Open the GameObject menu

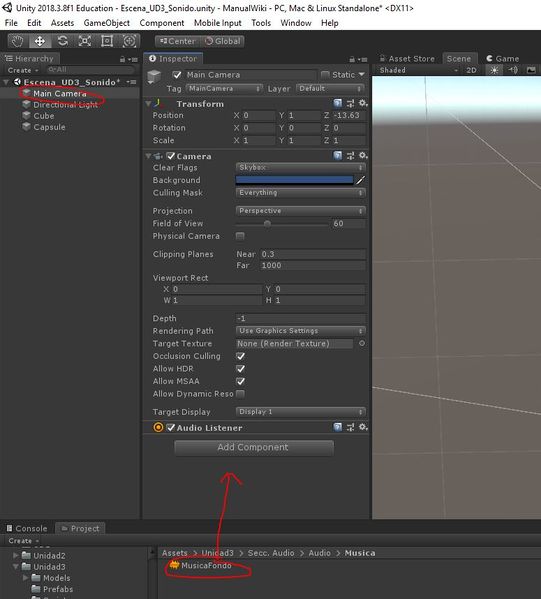(x=107, y=23)
